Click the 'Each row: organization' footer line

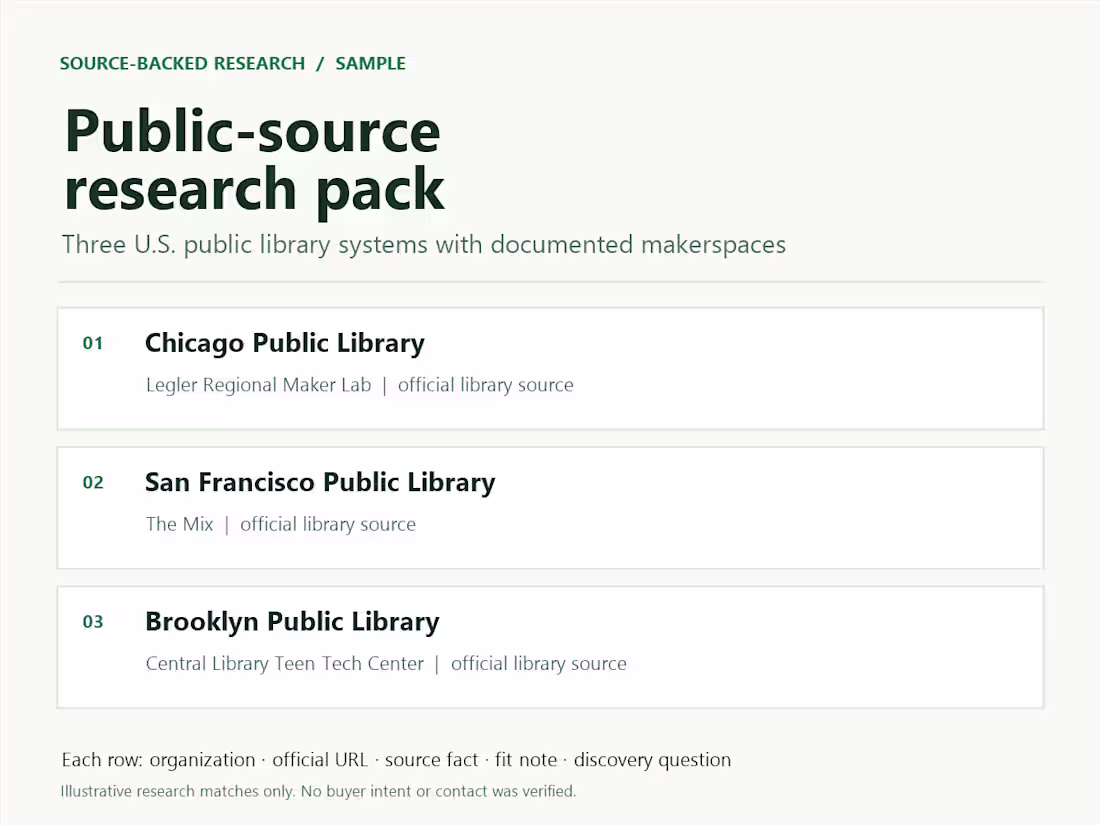396,760
